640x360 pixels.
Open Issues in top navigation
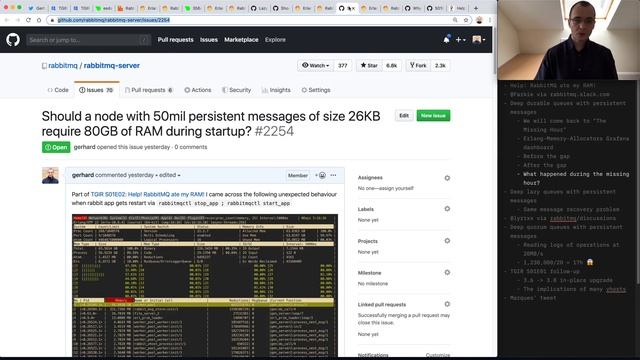209,40
